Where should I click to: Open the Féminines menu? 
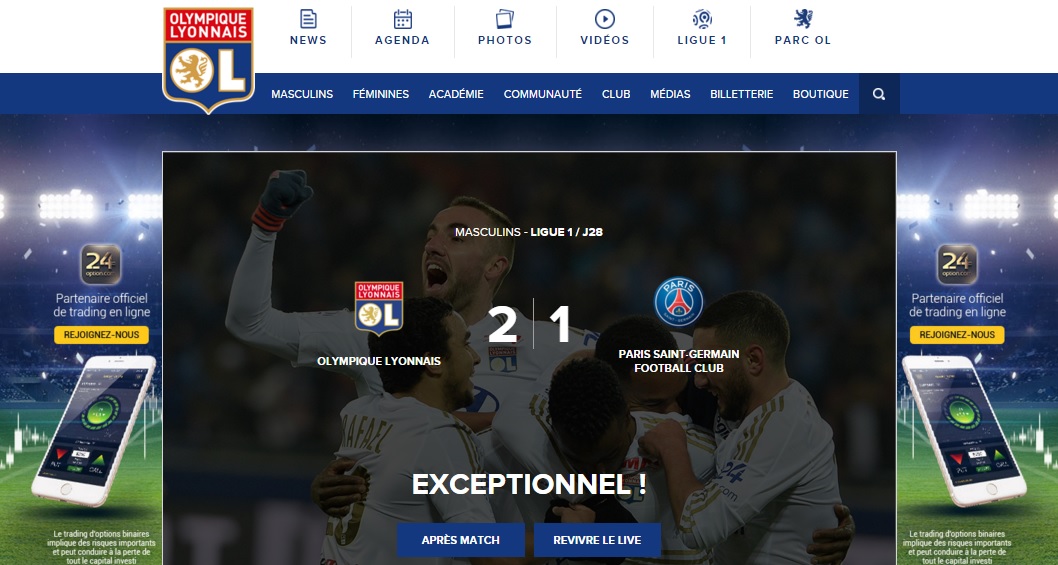[381, 94]
